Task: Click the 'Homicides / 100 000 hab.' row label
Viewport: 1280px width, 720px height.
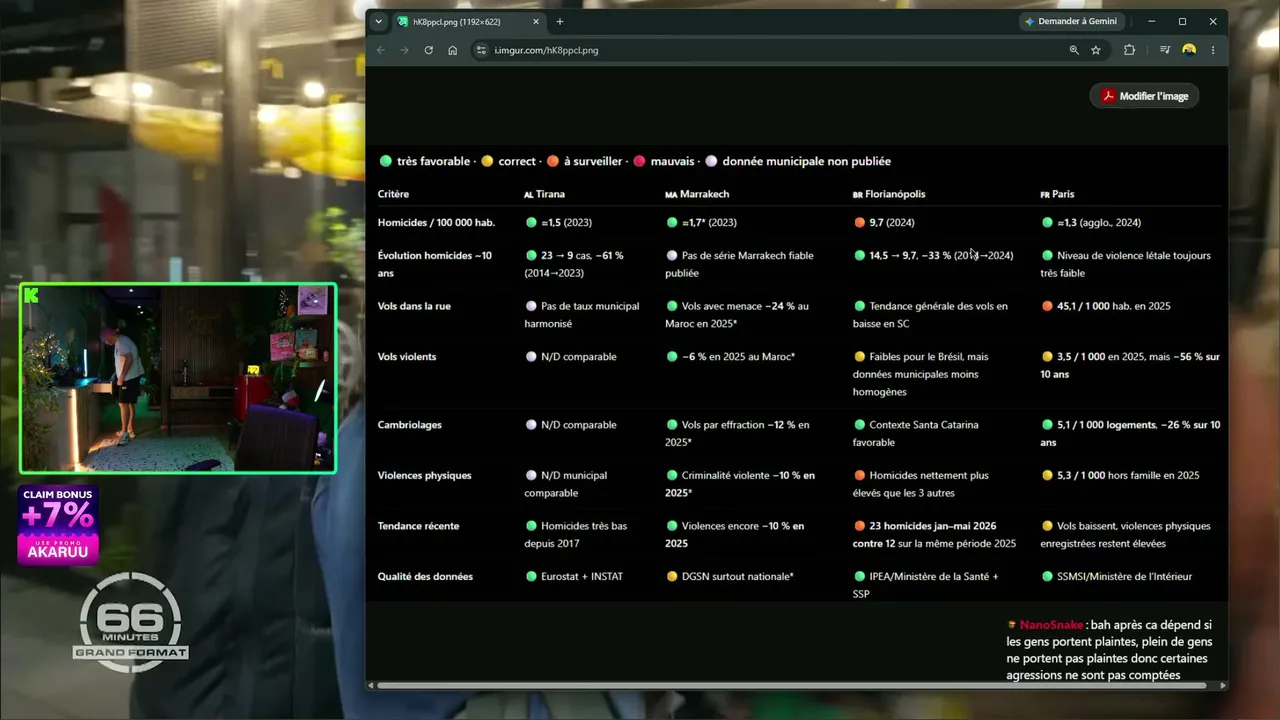Action: 436,222
